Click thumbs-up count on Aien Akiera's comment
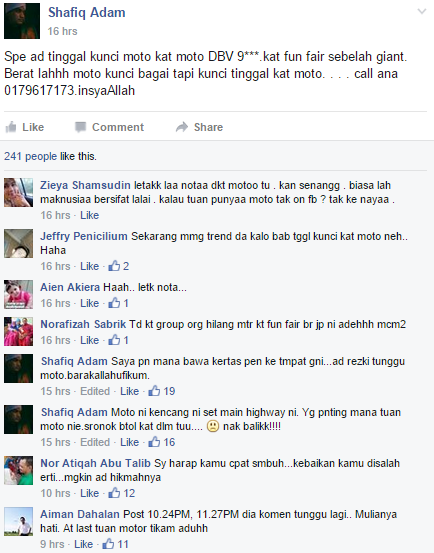This screenshot has width=434, height=553. click(119, 303)
